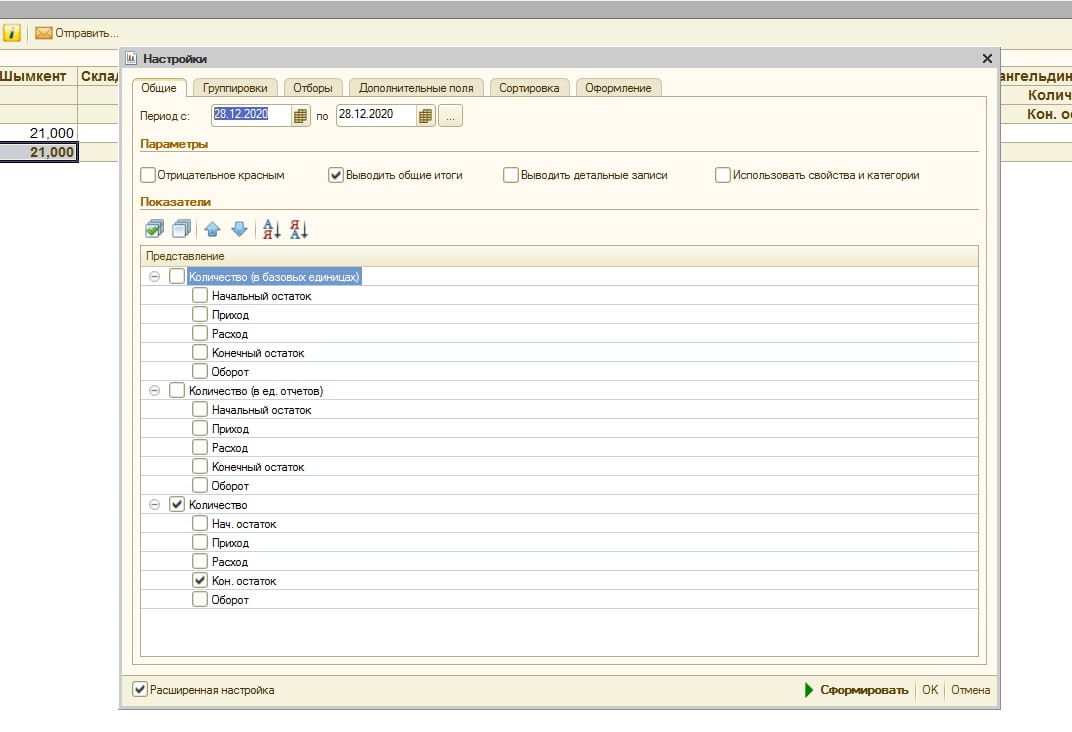Click the check all indicators icon
Image resolution: width=1072 pixels, height=732 pixels.
pos(155,229)
